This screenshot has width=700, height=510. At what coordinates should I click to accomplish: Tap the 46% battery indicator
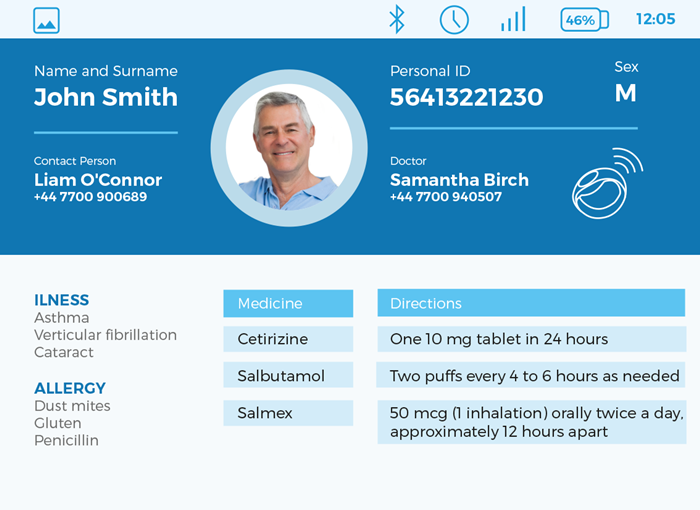584,19
